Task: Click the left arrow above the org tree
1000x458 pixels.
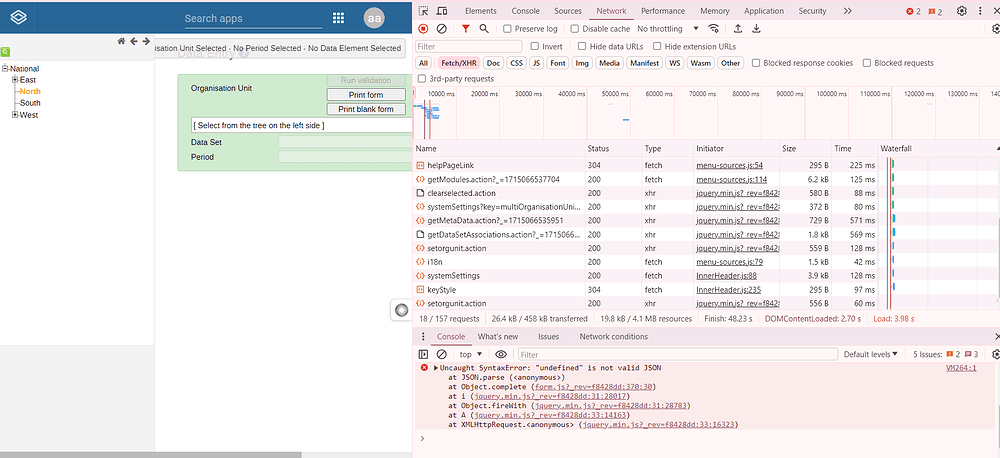Action: tap(133, 41)
